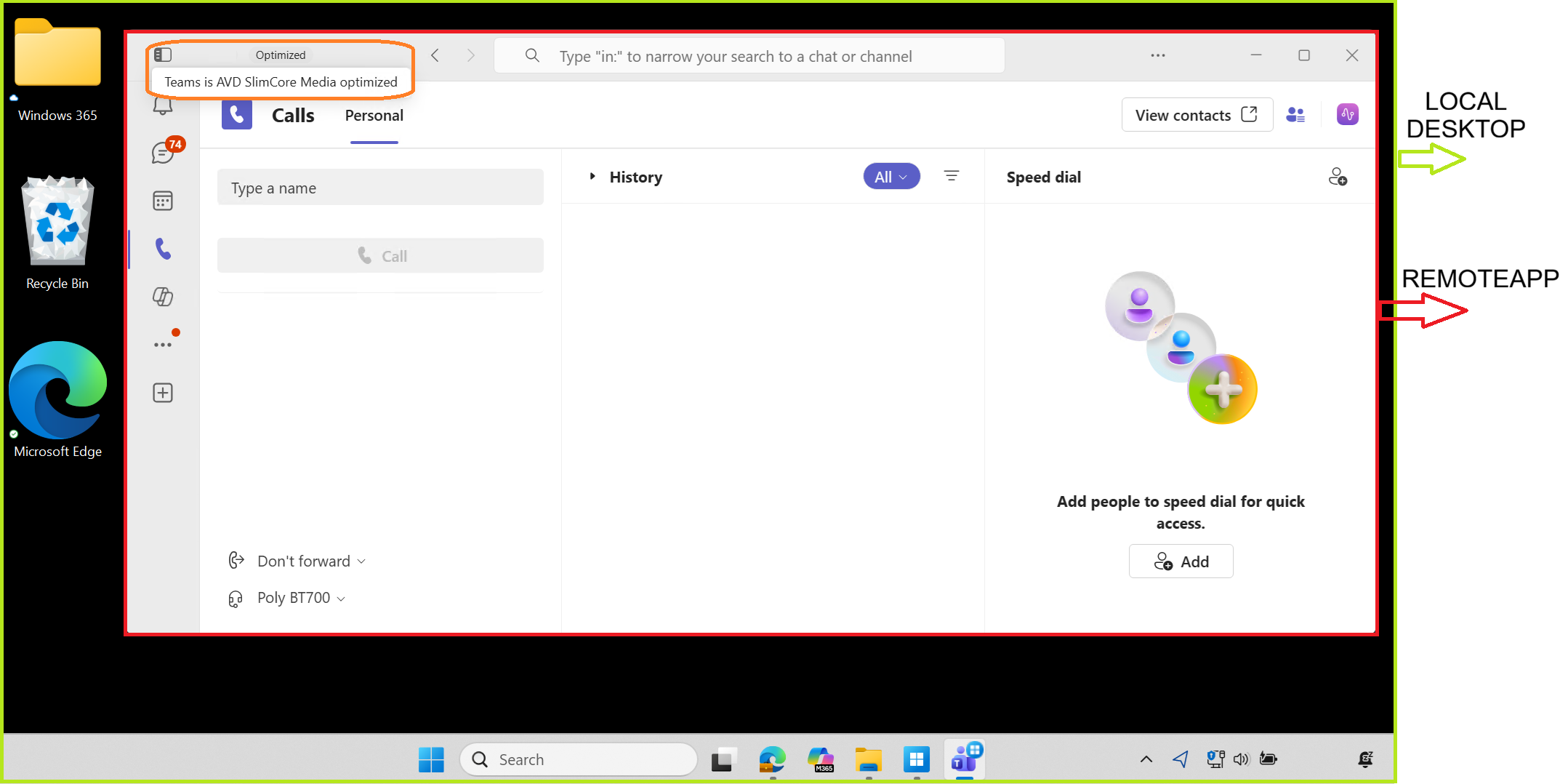Click the Type a name field

(x=380, y=188)
